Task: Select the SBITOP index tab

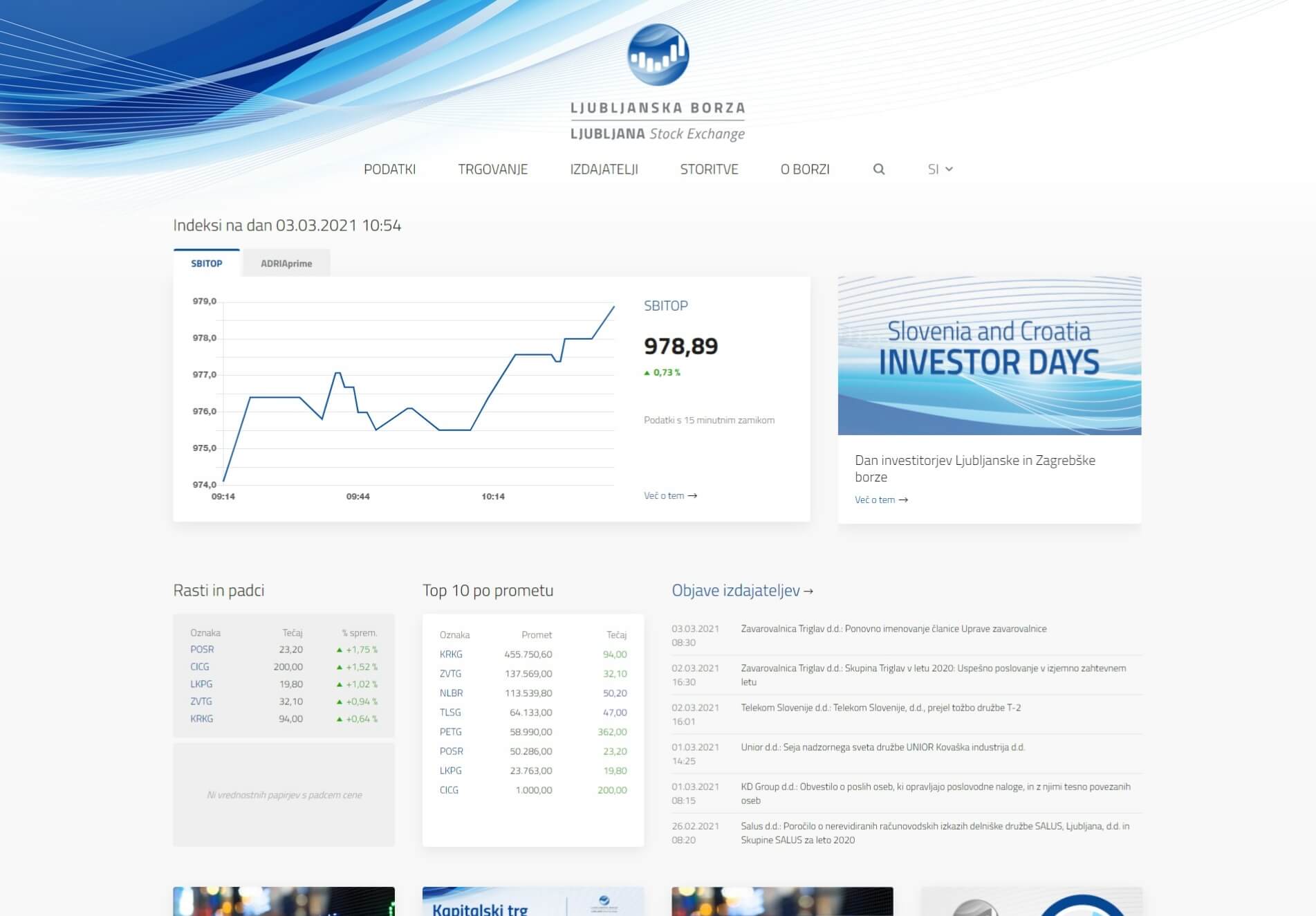Action: pos(207,264)
